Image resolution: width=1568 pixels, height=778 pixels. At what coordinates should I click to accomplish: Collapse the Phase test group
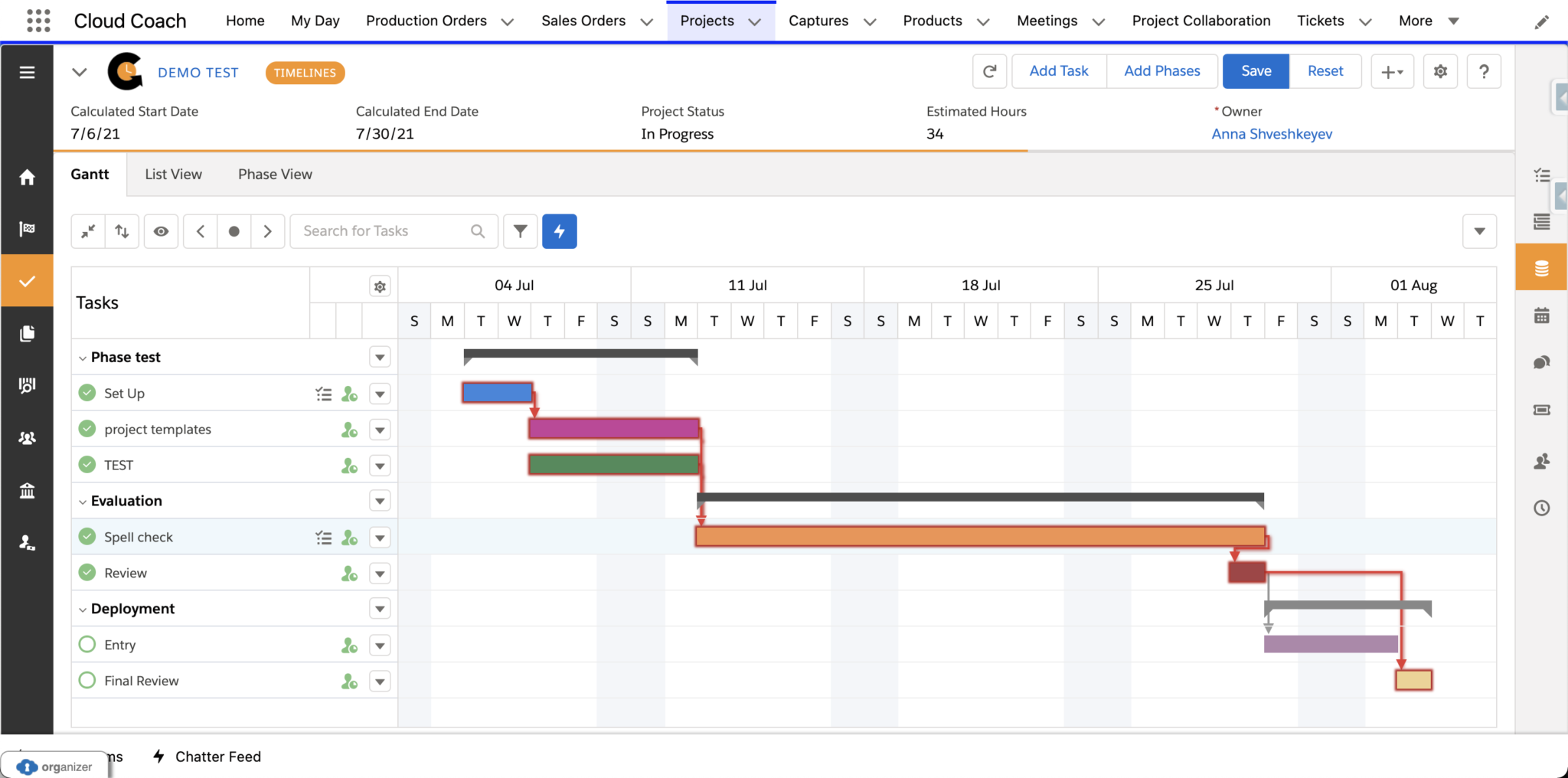[x=83, y=358]
